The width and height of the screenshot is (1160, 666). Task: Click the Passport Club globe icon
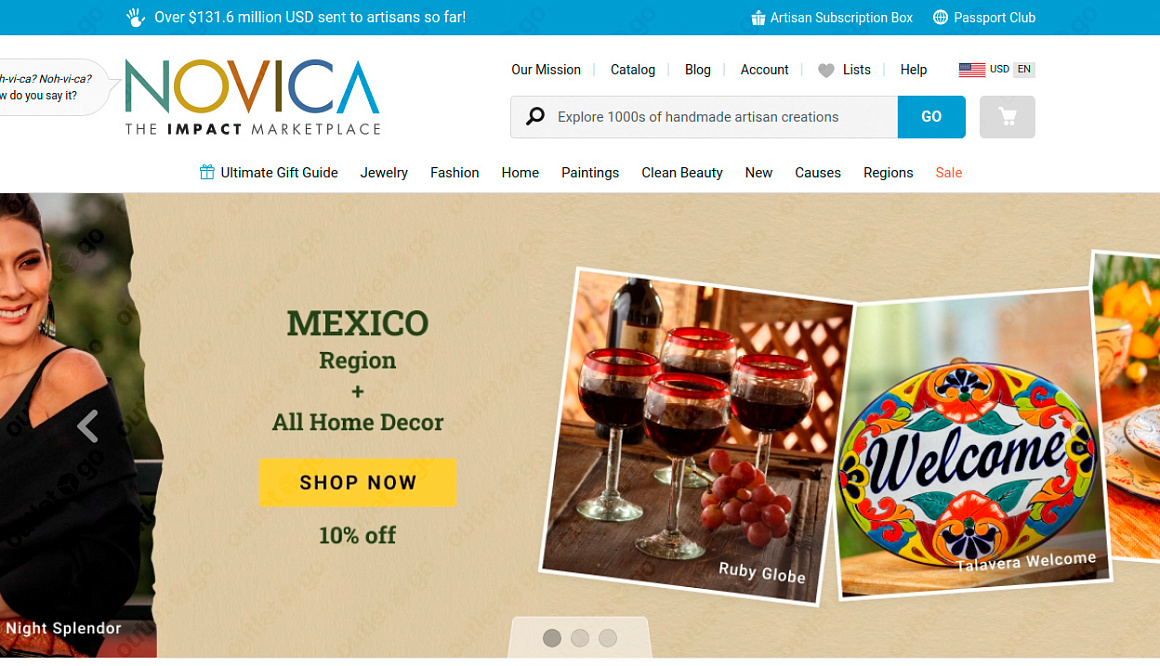point(940,17)
